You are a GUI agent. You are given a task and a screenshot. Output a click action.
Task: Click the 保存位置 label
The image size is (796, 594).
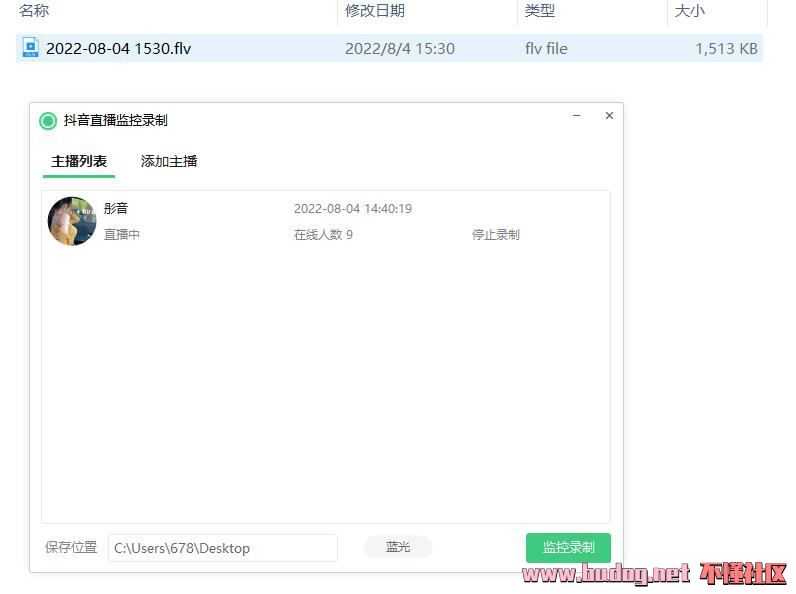pyautogui.click(x=71, y=547)
